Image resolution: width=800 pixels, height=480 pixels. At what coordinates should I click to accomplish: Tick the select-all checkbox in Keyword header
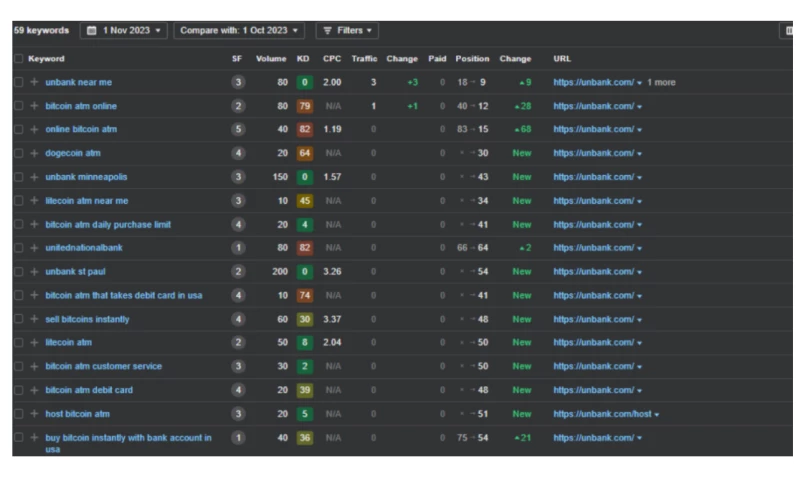click(18, 59)
